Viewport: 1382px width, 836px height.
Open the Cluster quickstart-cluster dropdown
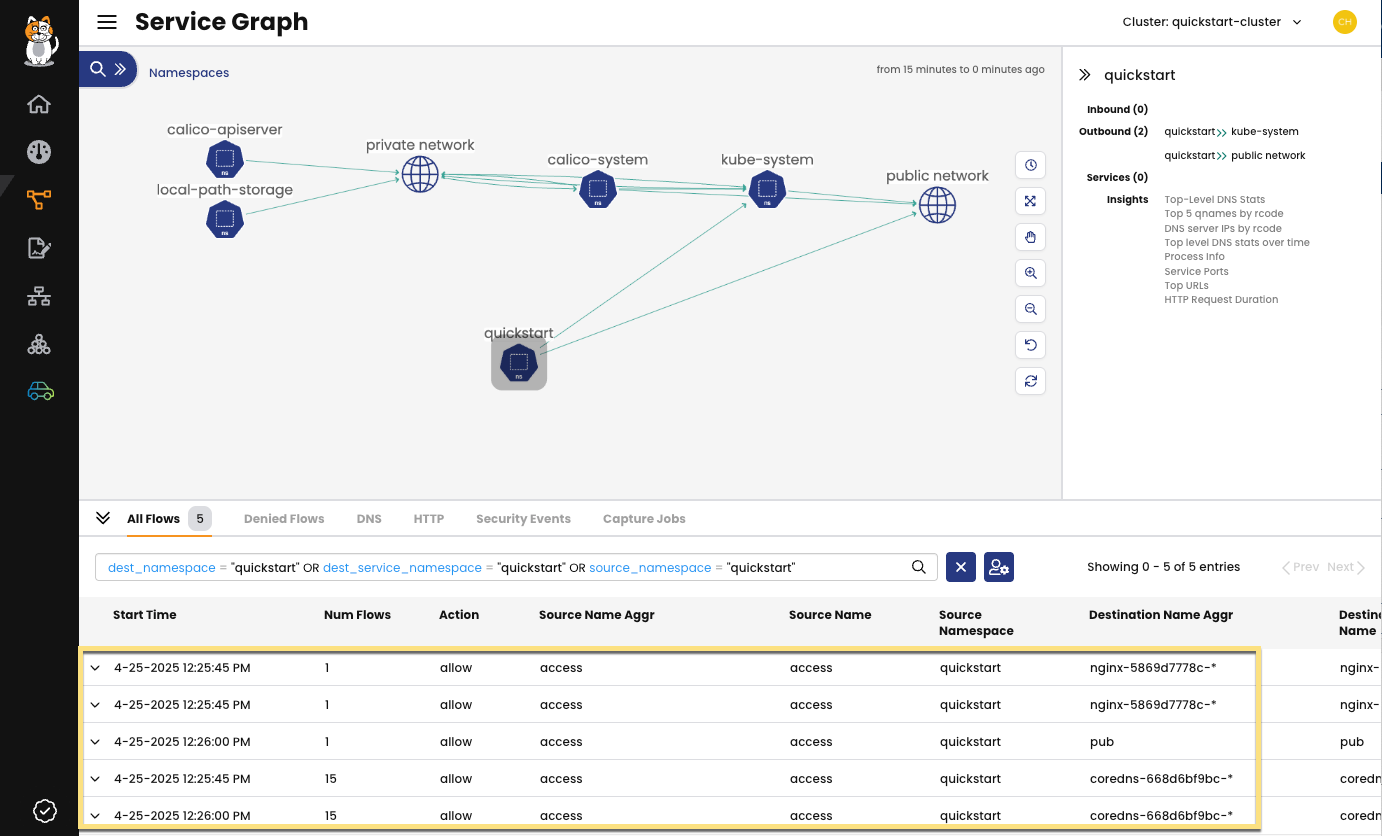(x=1212, y=21)
